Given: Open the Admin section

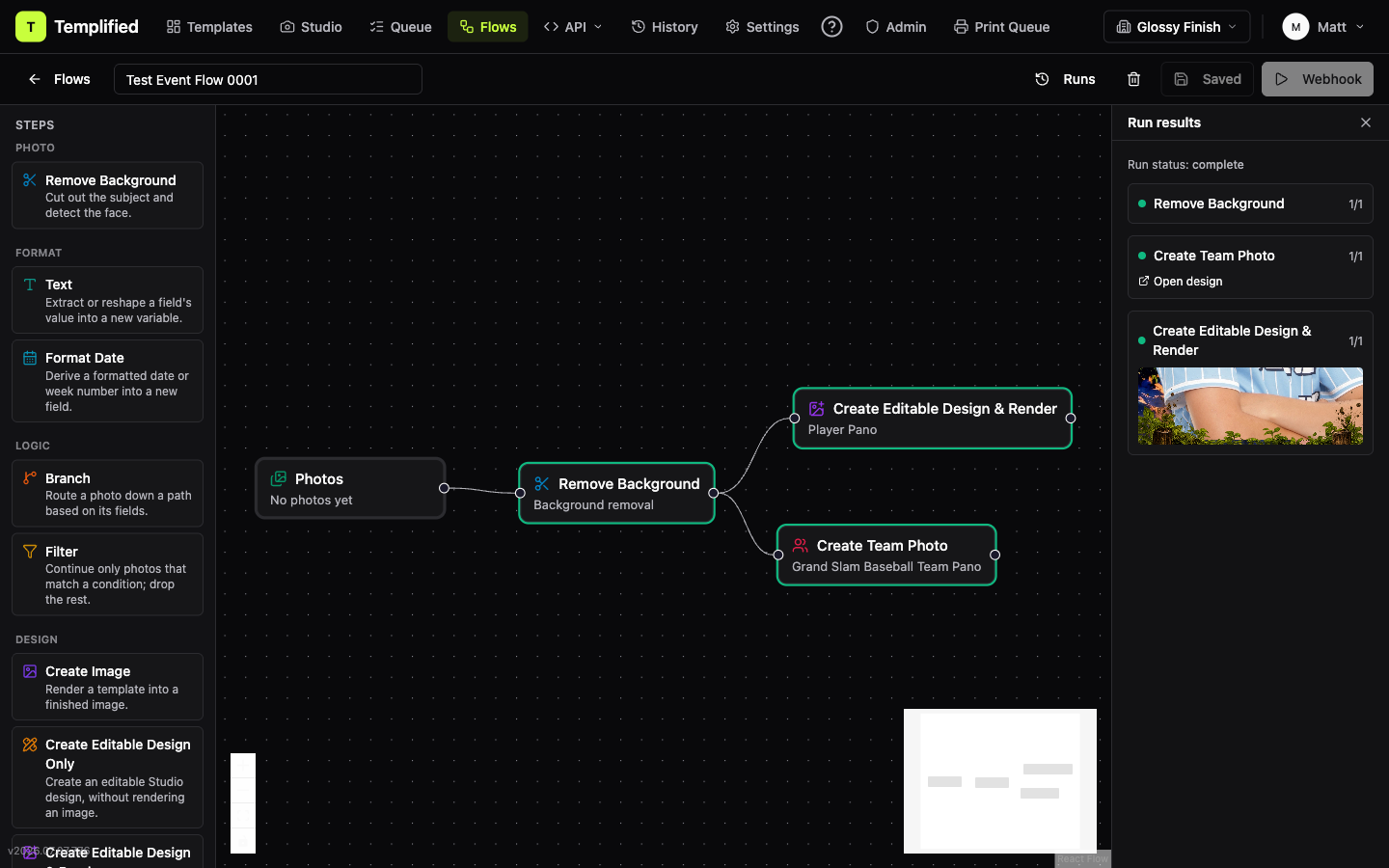Looking at the screenshot, I should (895, 27).
